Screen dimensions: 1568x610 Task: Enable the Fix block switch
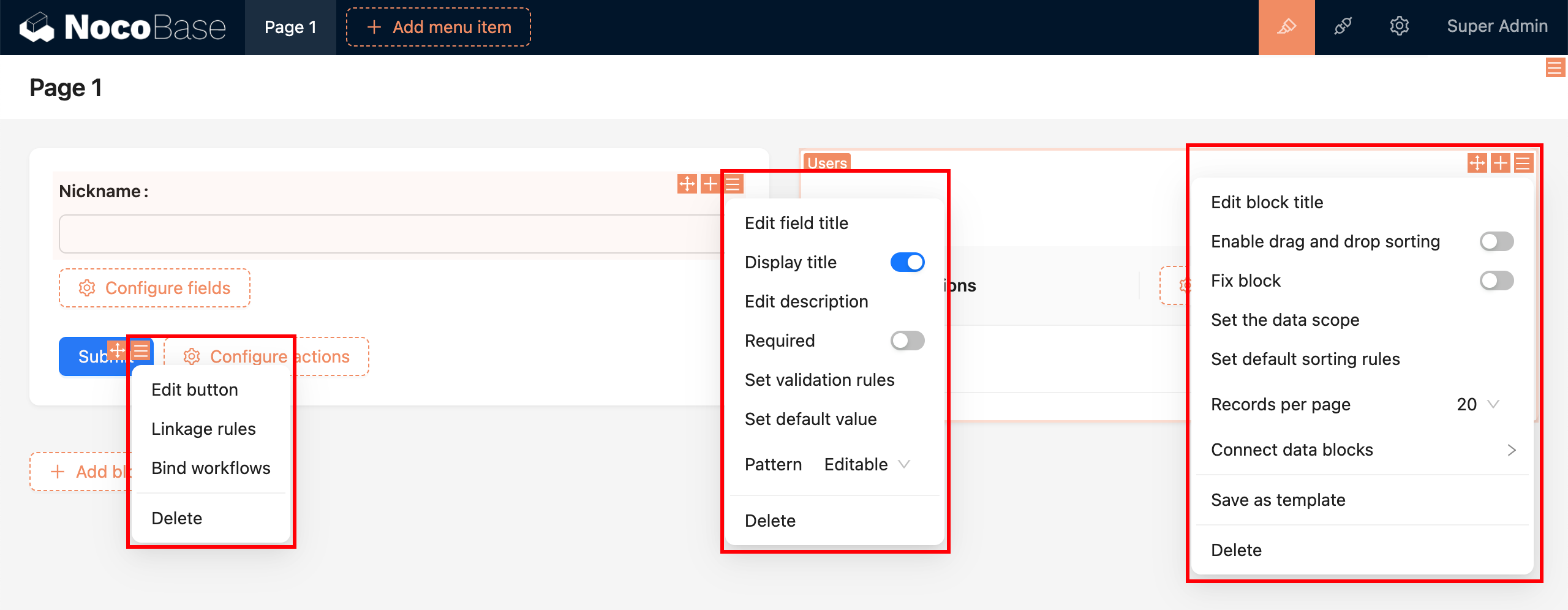(1496, 281)
